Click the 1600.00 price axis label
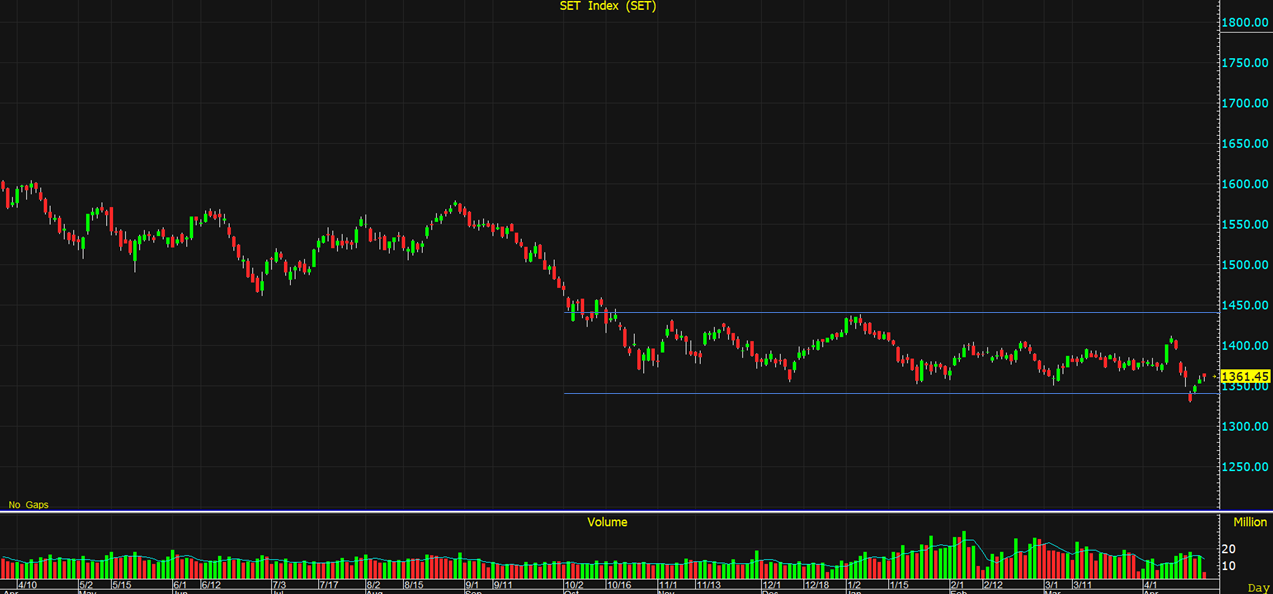 click(x=1245, y=184)
